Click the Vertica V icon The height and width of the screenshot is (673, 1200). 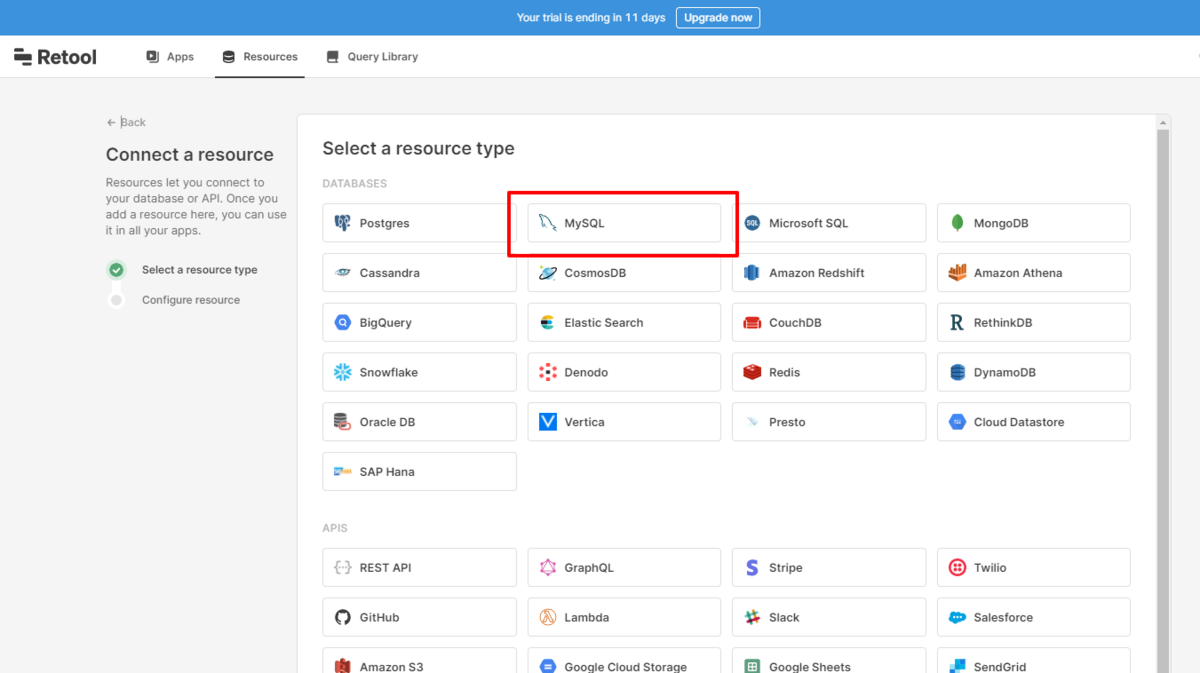click(547, 422)
